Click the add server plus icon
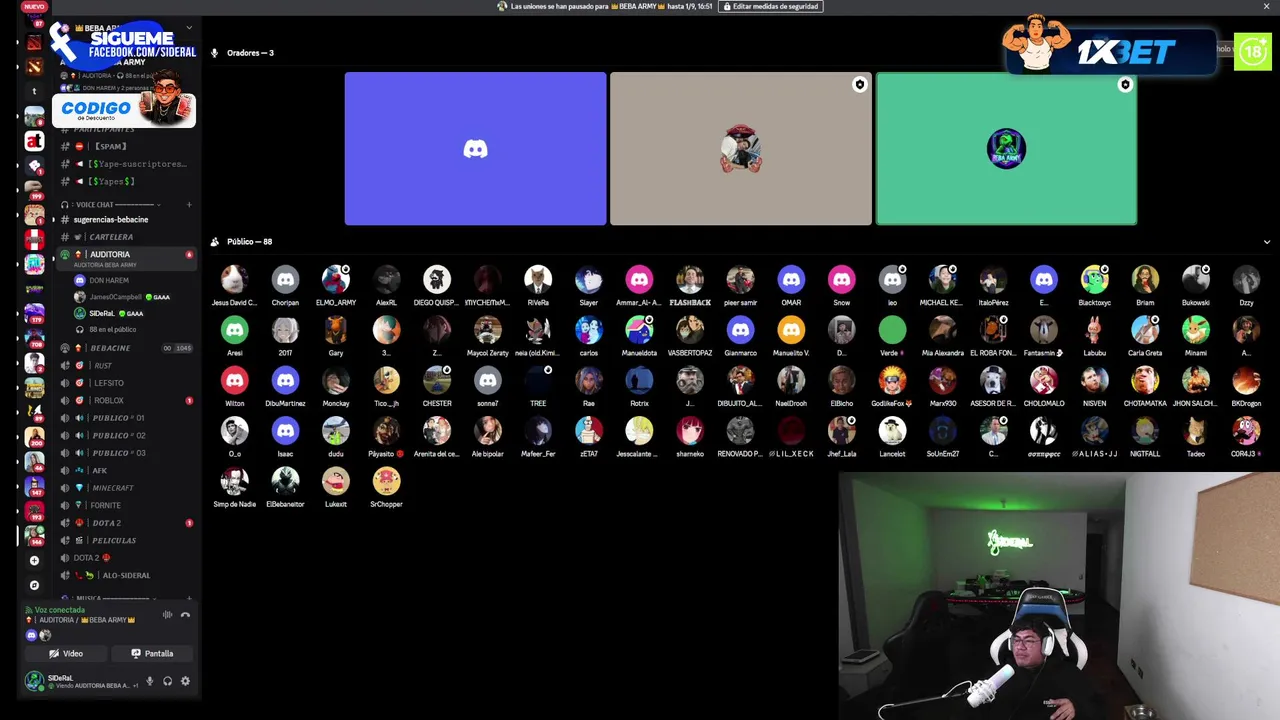This screenshot has width=1280, height=720. point(34,561)
